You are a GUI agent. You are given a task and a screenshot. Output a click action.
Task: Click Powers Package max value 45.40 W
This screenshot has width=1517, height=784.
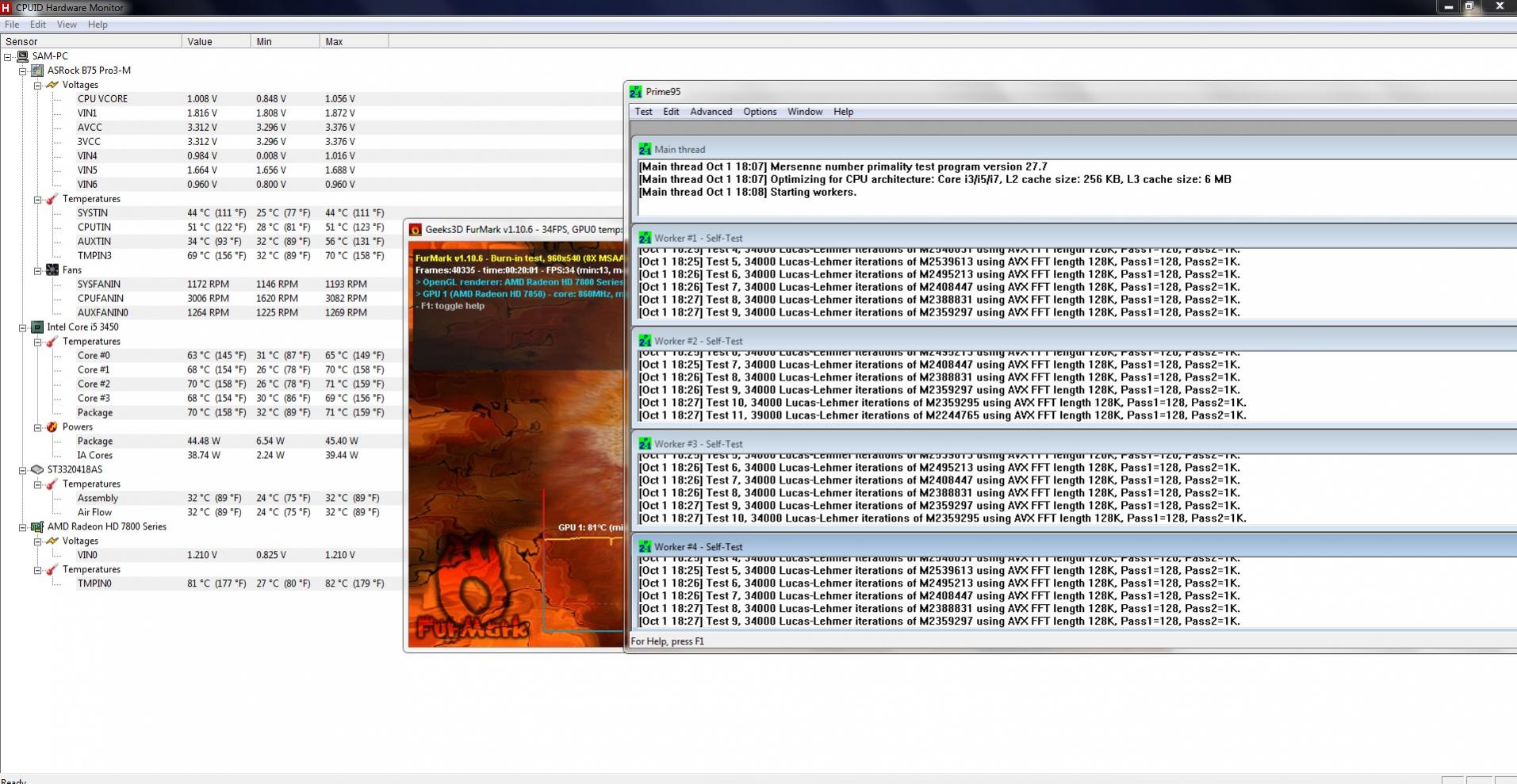pos(341,442)
